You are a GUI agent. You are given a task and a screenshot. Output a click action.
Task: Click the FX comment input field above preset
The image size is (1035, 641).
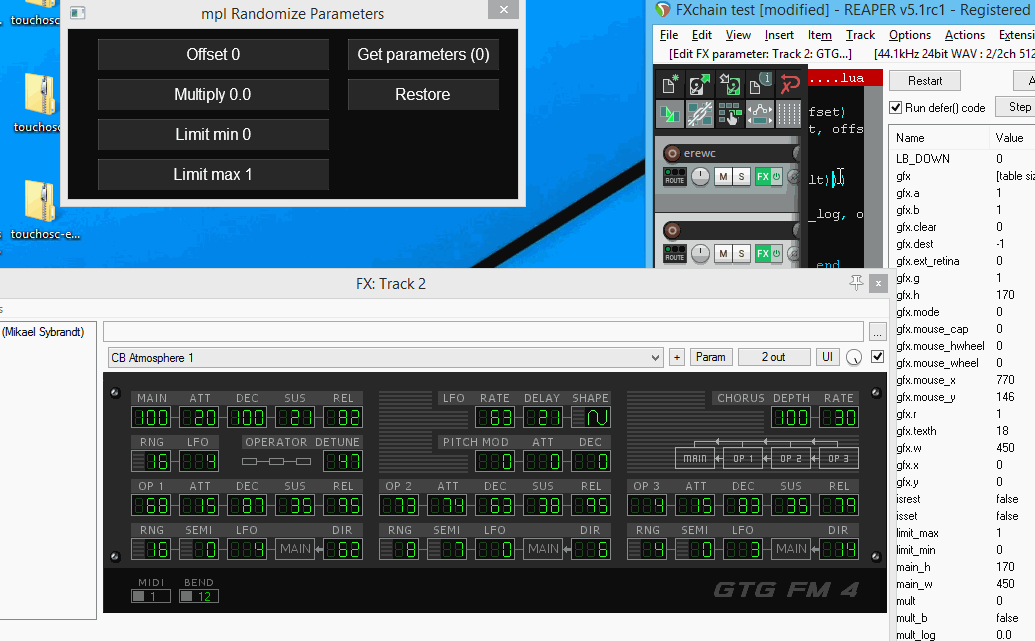pos(483,331)
